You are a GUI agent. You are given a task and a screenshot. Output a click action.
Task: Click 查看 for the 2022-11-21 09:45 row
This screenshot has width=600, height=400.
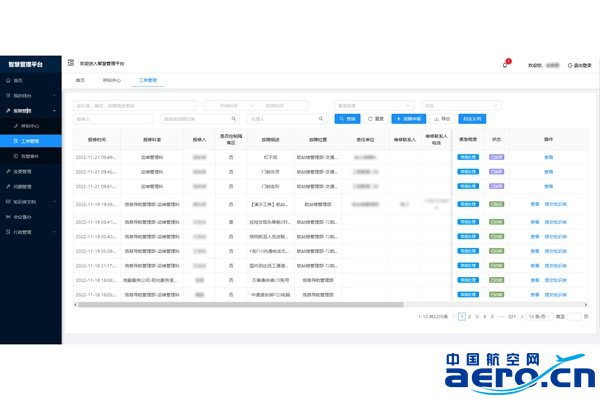(x=548, y=172)
